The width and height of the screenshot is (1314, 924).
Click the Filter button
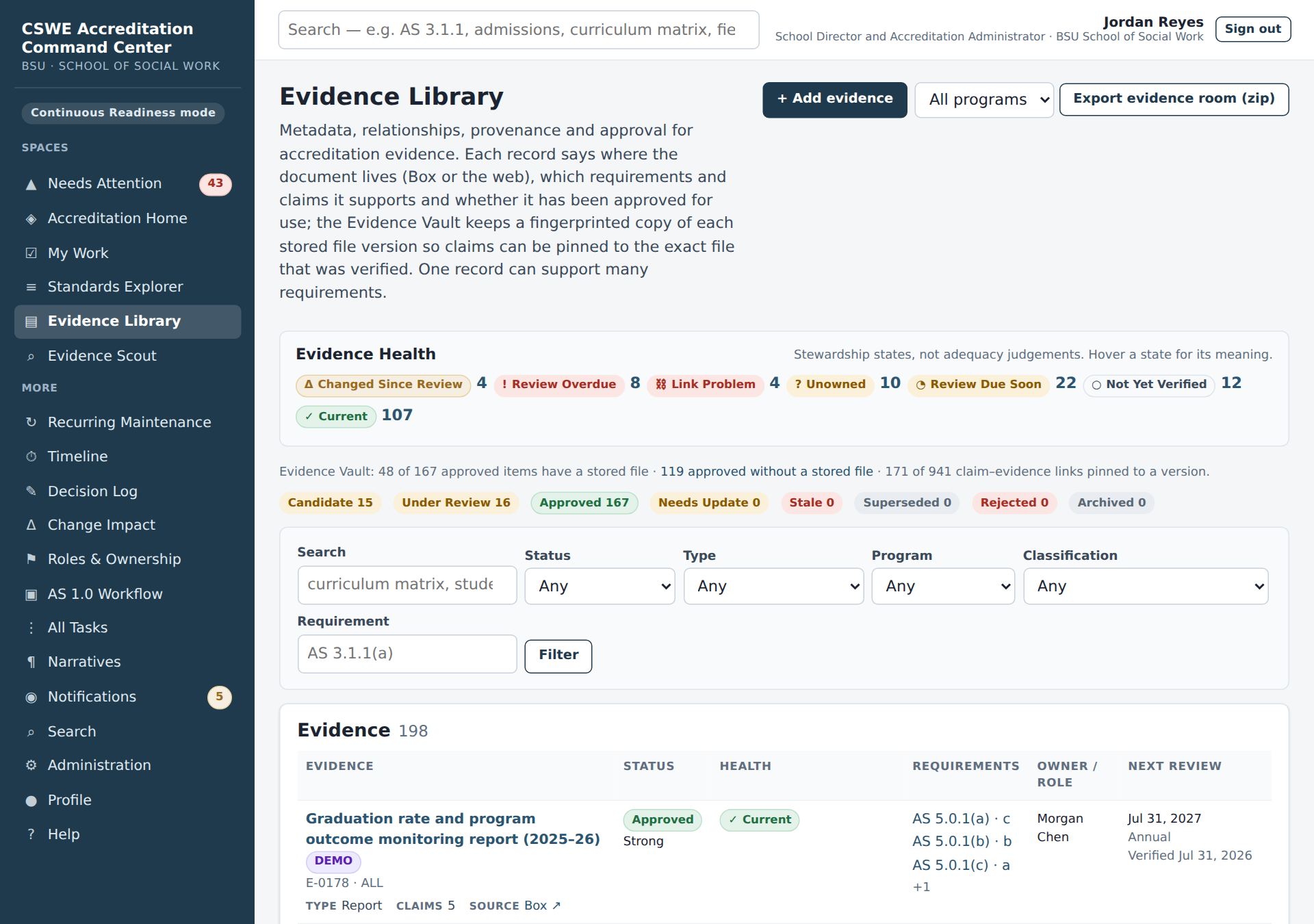558,656
